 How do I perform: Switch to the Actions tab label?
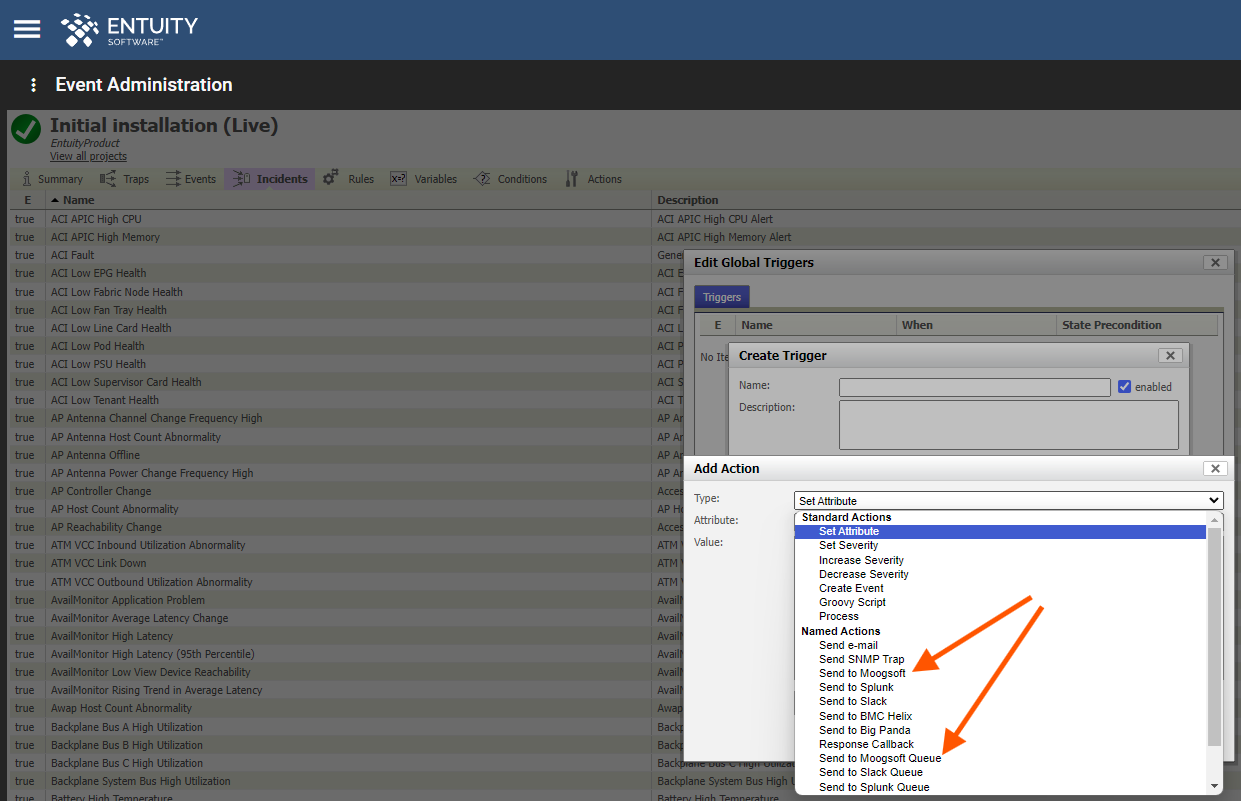604,179
